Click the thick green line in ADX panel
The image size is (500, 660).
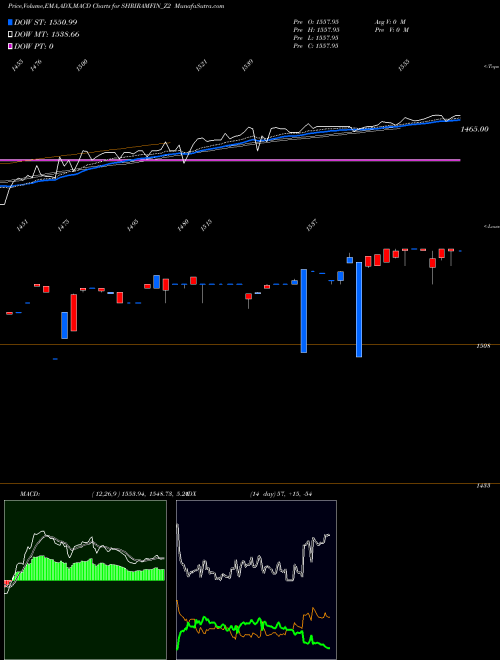(x=253, y=622)
